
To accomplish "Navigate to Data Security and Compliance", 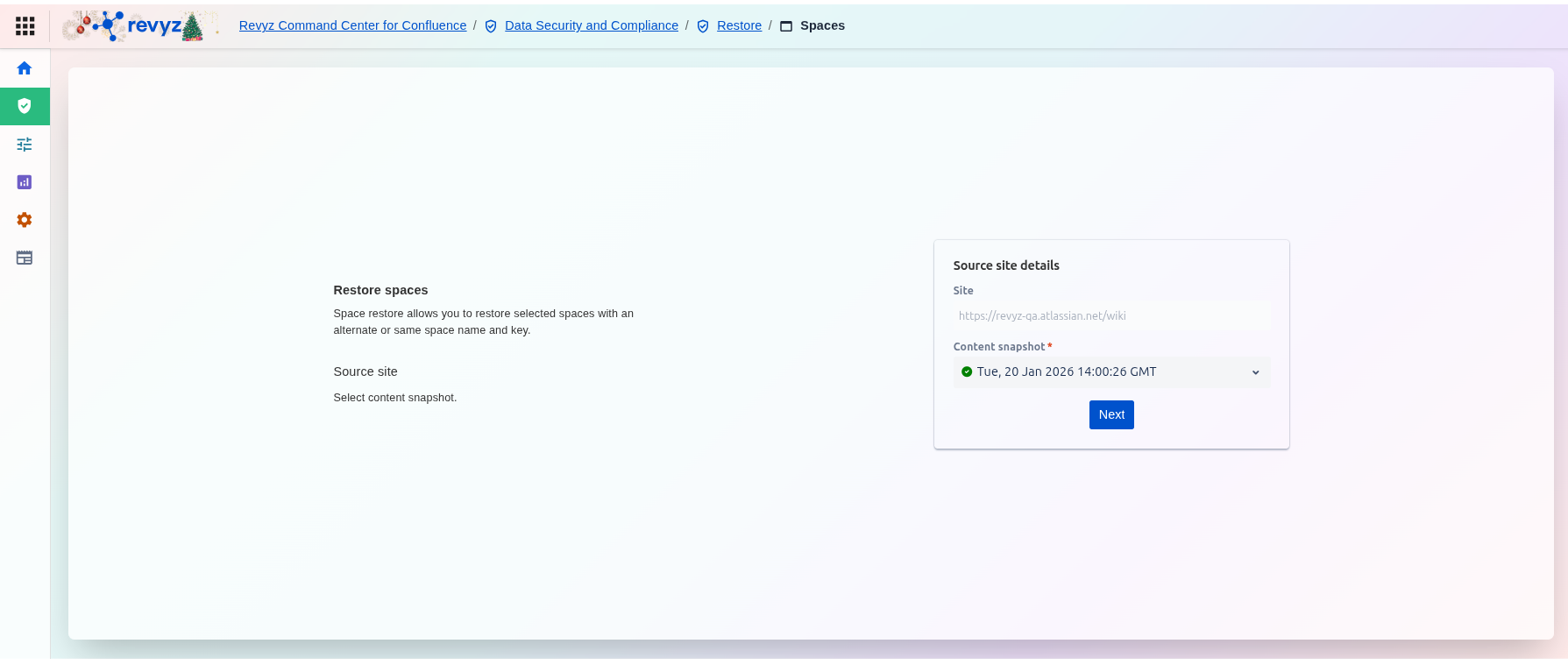I will (591, 25).
